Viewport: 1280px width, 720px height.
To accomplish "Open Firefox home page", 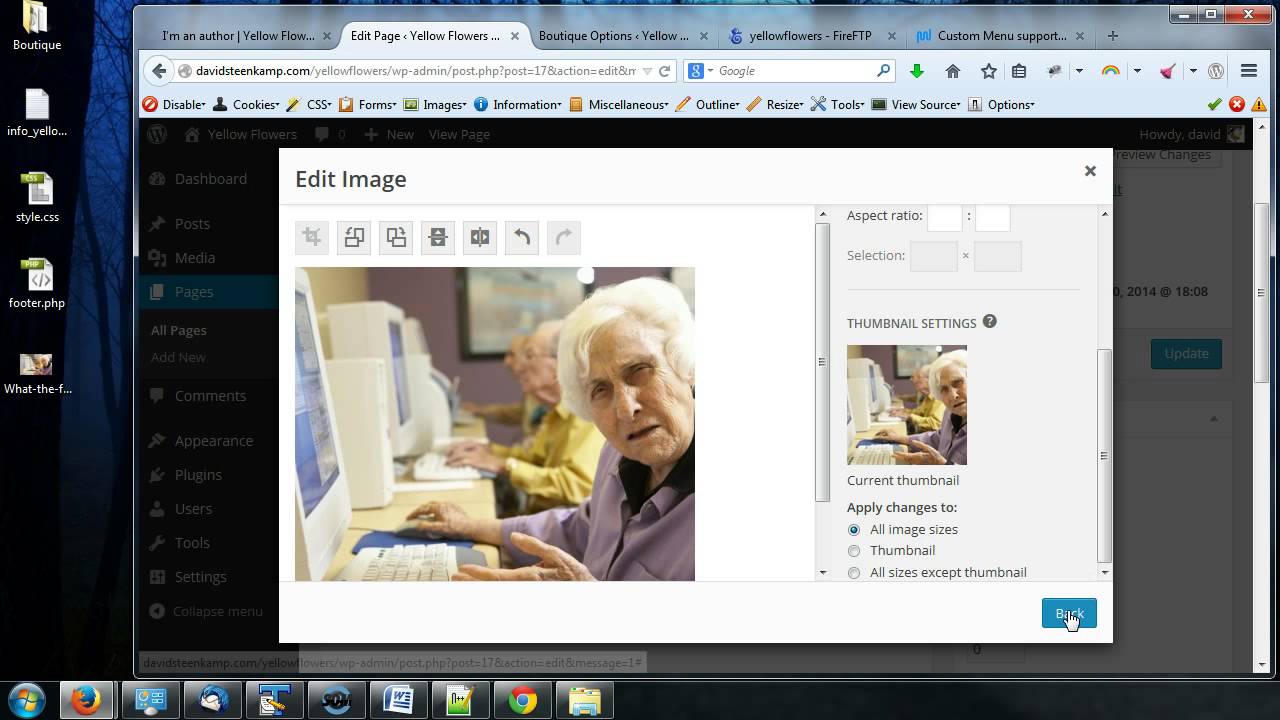I will 953,71.
